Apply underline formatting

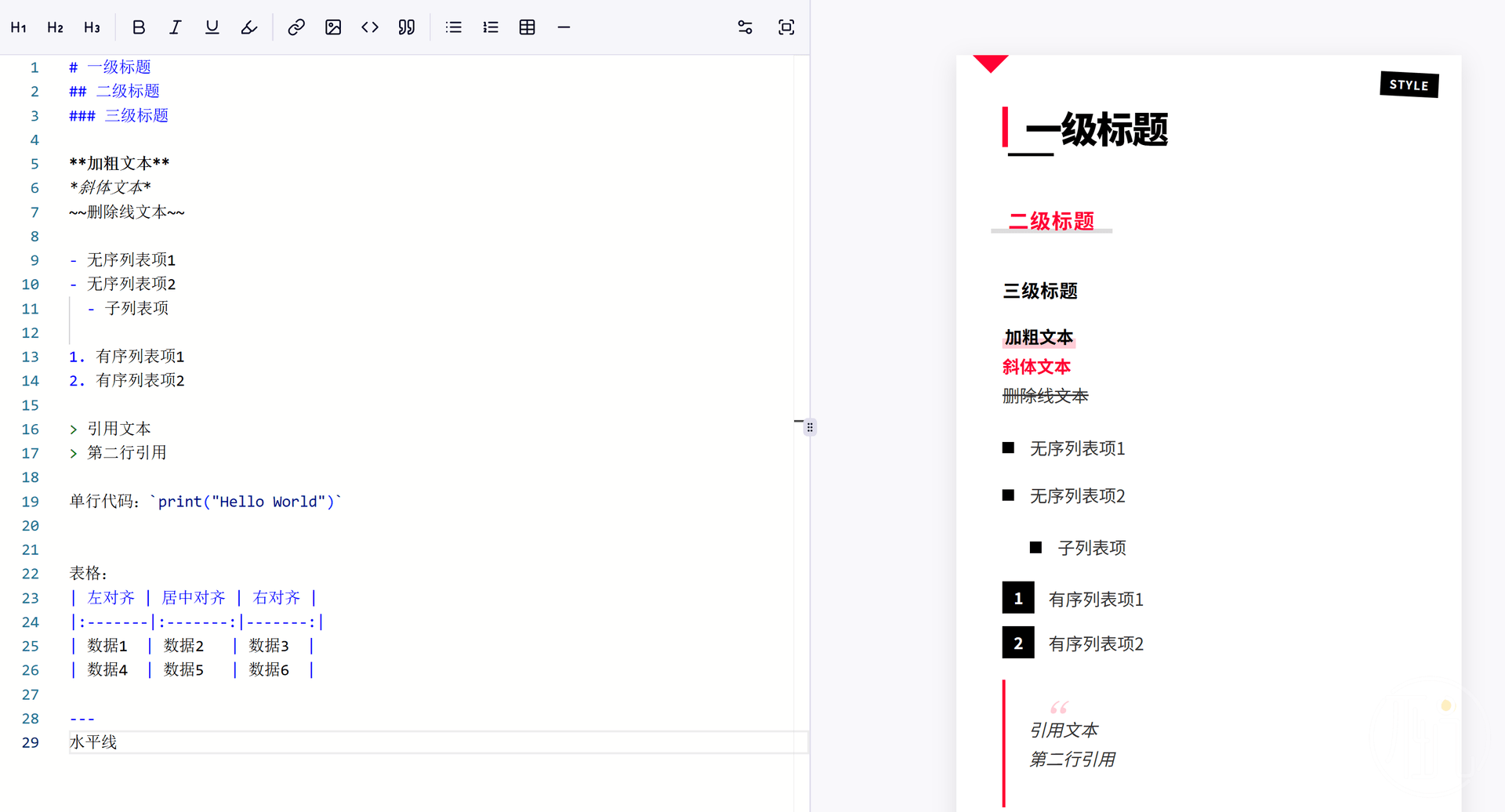pyautogui.click(x=212, y=27)
